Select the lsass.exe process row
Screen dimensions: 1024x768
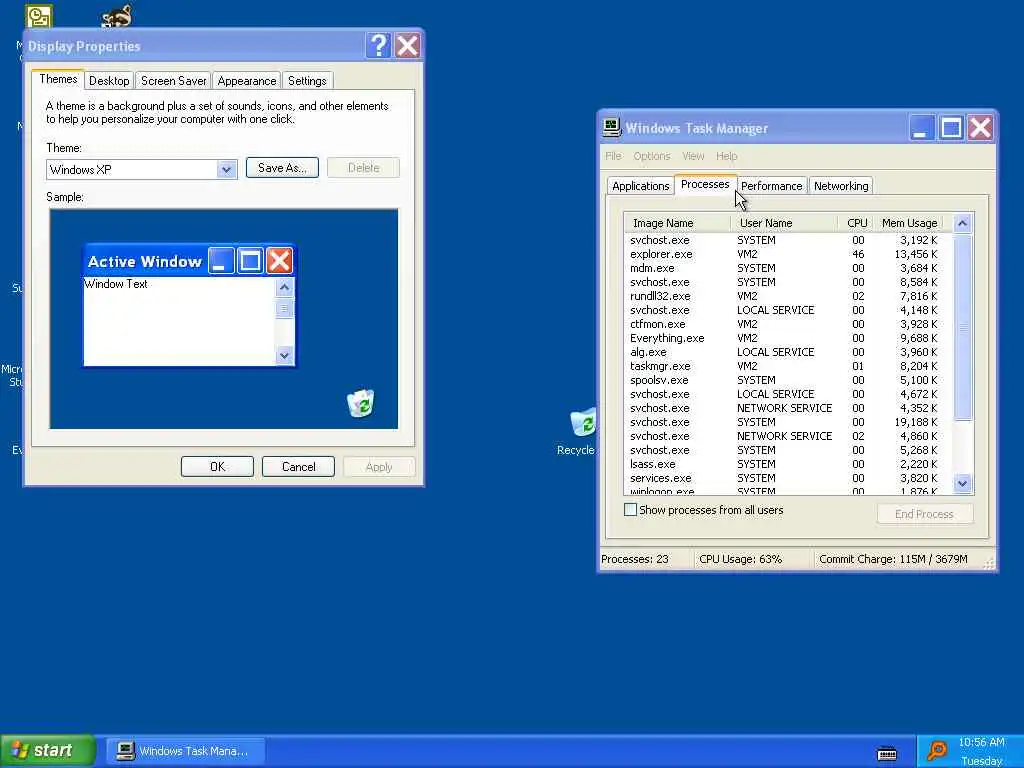pyautogui.click(x=788, y=464)
